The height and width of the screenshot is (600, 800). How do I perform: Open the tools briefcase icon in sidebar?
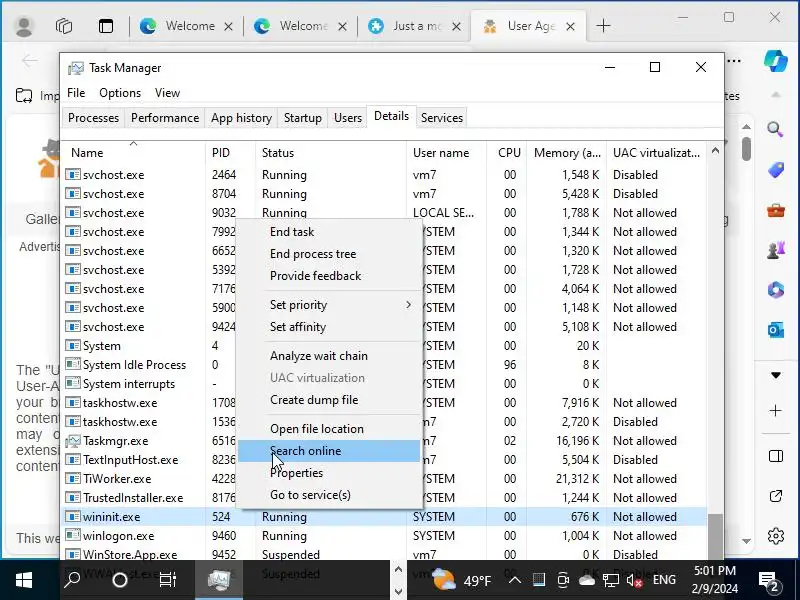(x=776, y=210)
